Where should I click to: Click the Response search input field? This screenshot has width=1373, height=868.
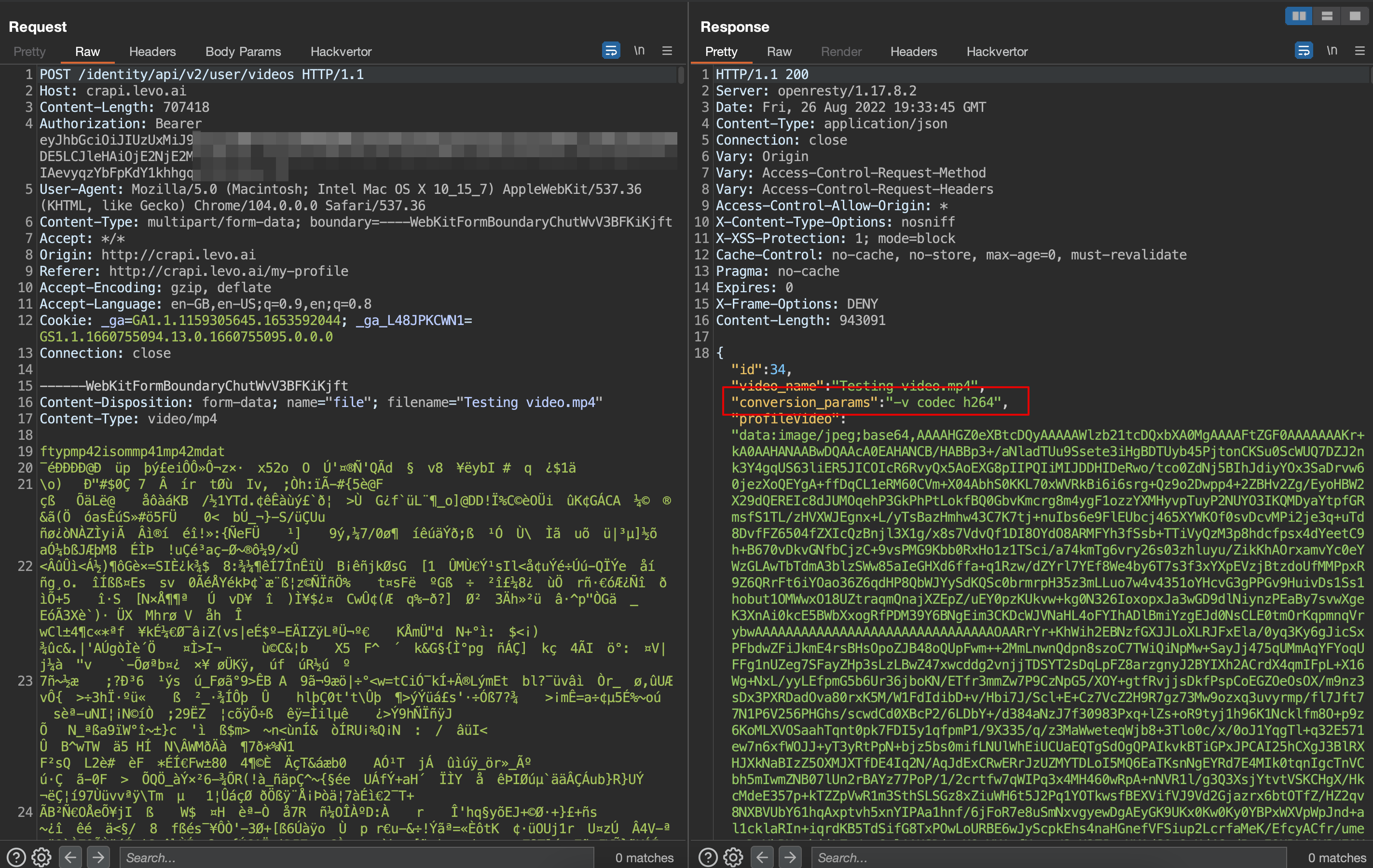[1049, 857]
